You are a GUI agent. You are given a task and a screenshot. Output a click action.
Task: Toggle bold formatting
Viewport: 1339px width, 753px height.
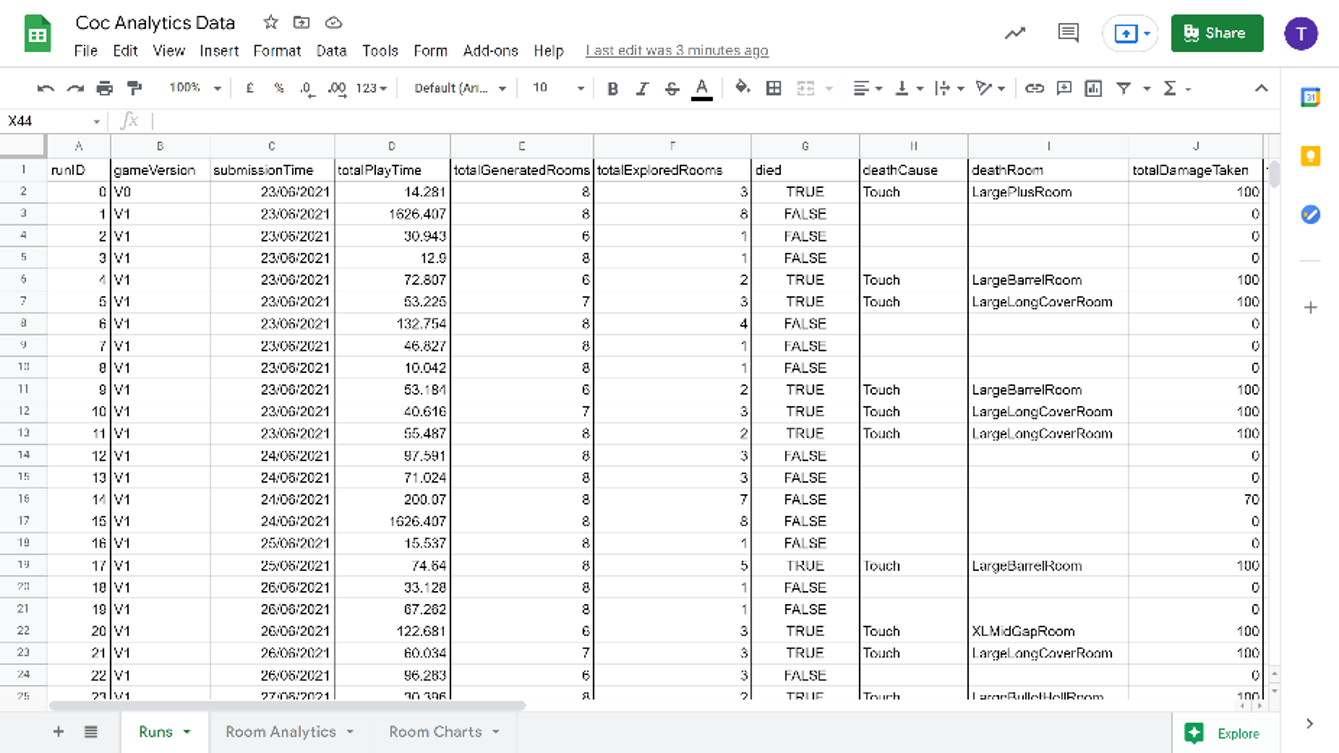pos(612,88)
